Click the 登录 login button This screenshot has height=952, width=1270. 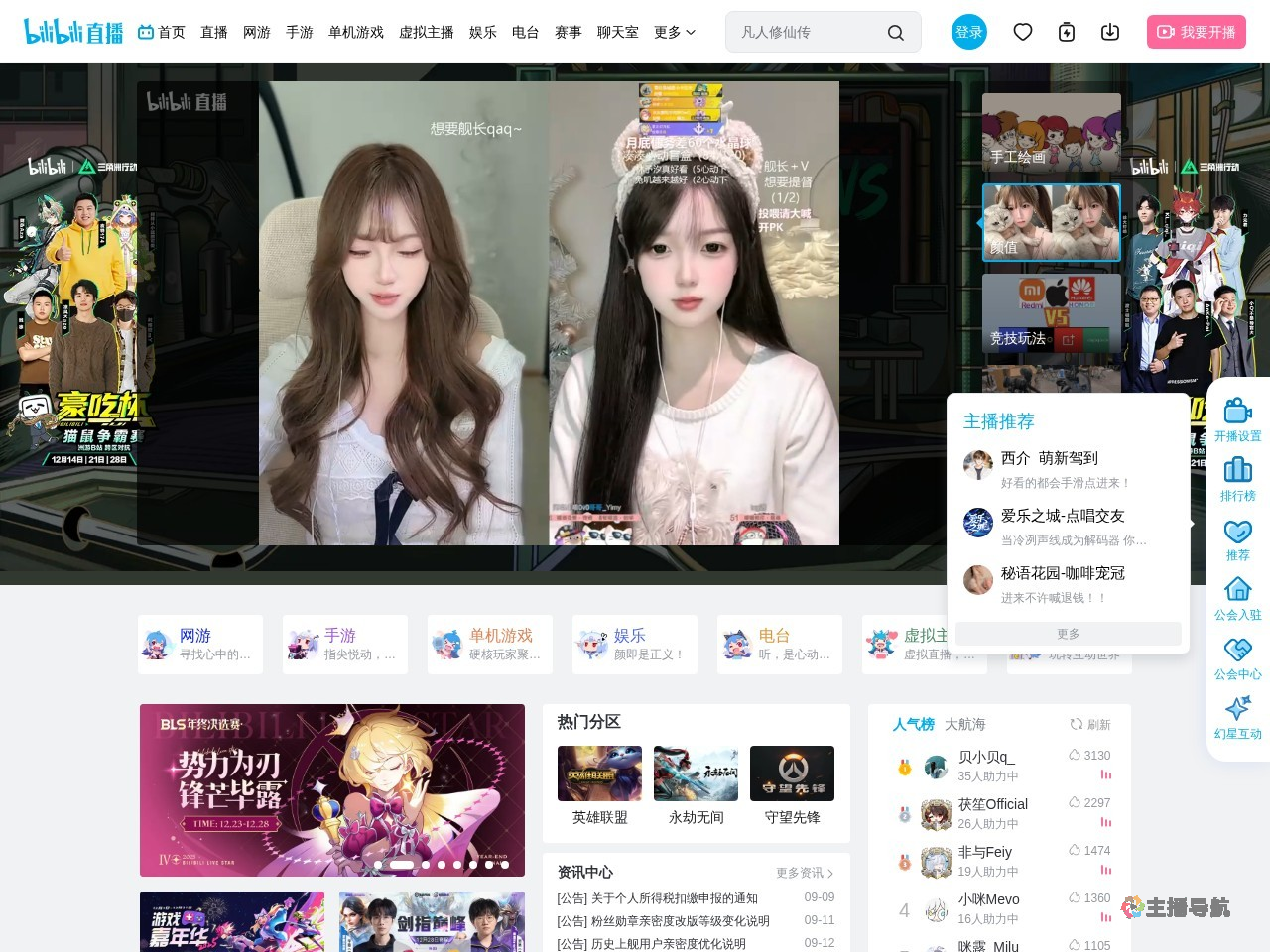pos(968,32)
